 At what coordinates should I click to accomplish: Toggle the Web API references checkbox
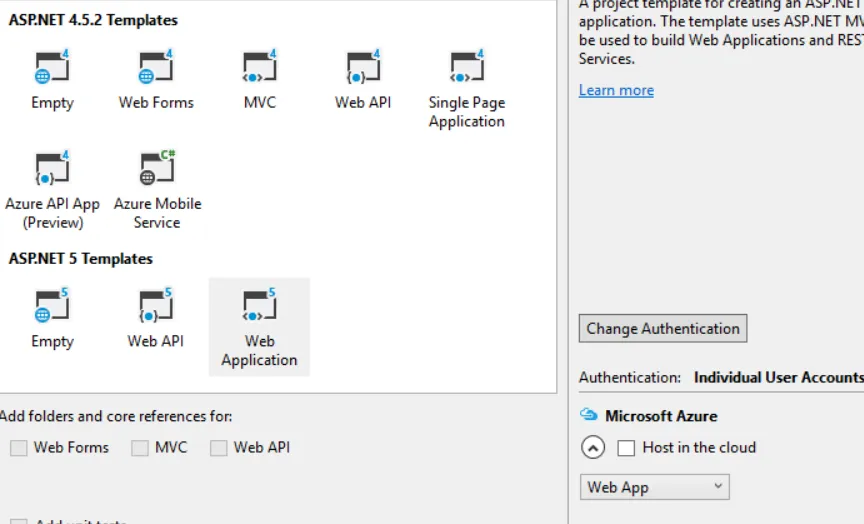coord(219,448)
